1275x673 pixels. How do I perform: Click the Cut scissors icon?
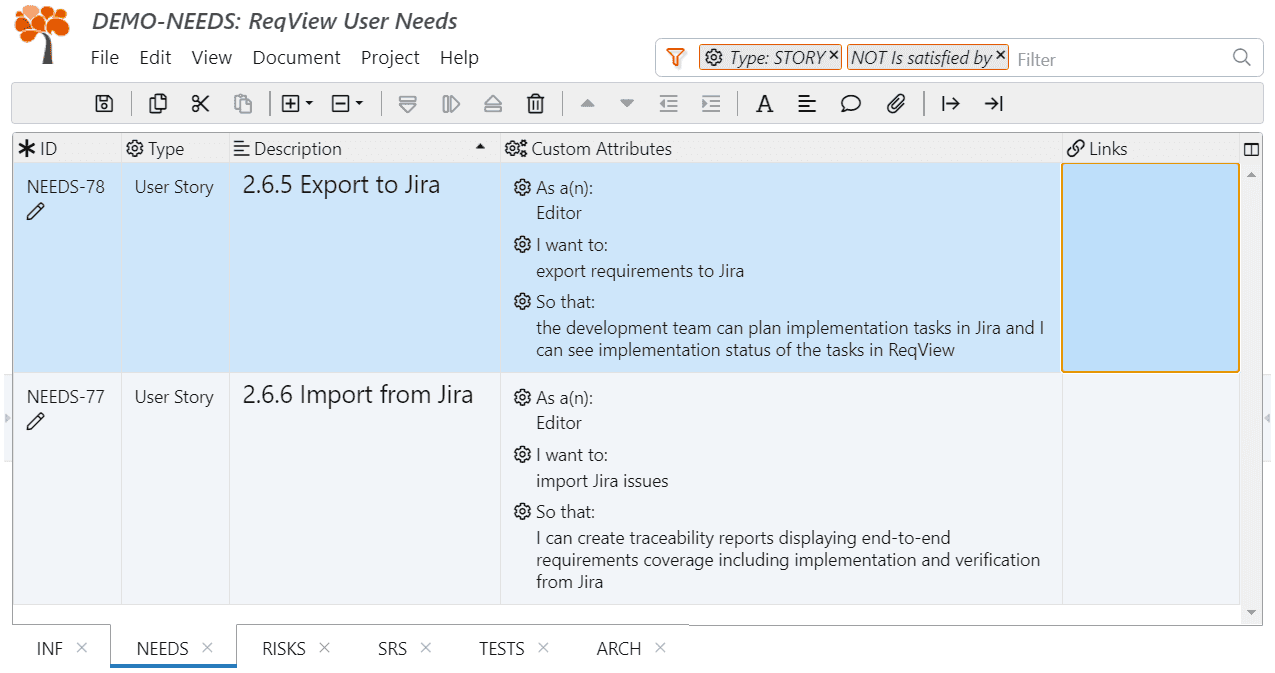201,103
